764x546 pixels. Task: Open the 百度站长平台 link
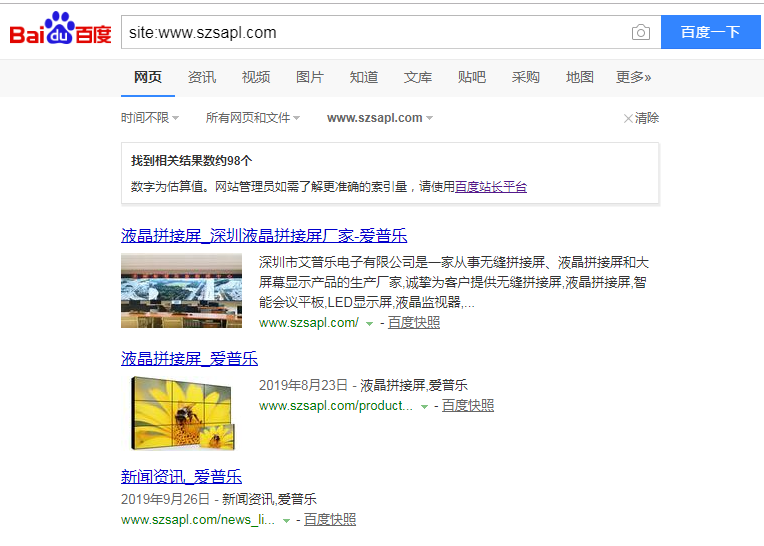pos(491,187)
